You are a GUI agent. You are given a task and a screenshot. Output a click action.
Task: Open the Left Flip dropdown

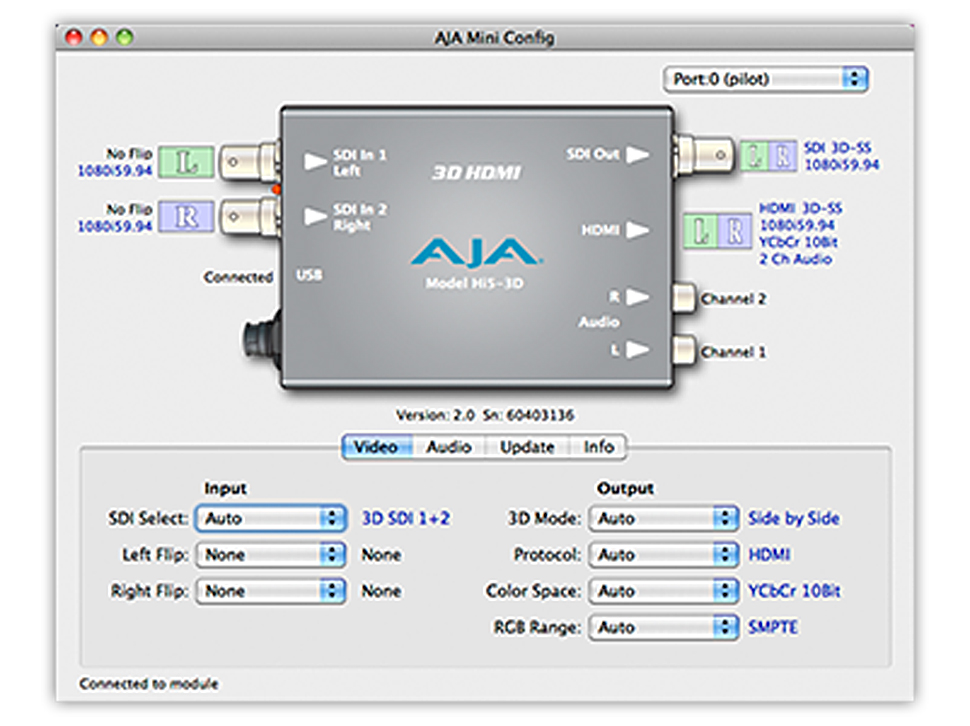pyautogui.click(x=270, y=555)
